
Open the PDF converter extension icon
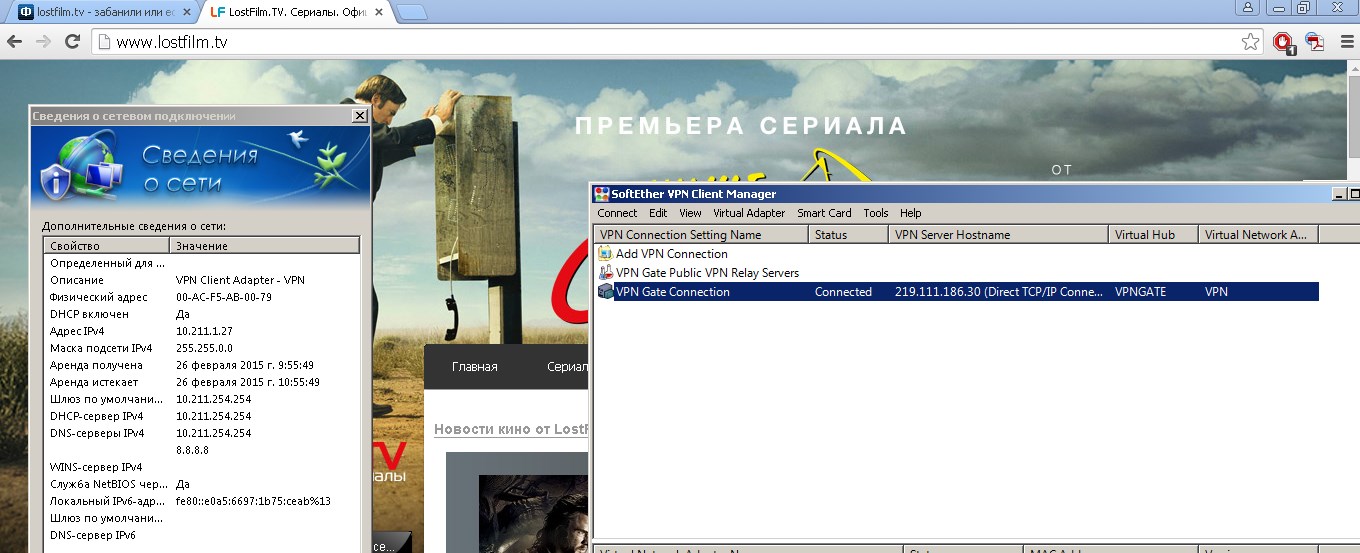click(1314, 42)
